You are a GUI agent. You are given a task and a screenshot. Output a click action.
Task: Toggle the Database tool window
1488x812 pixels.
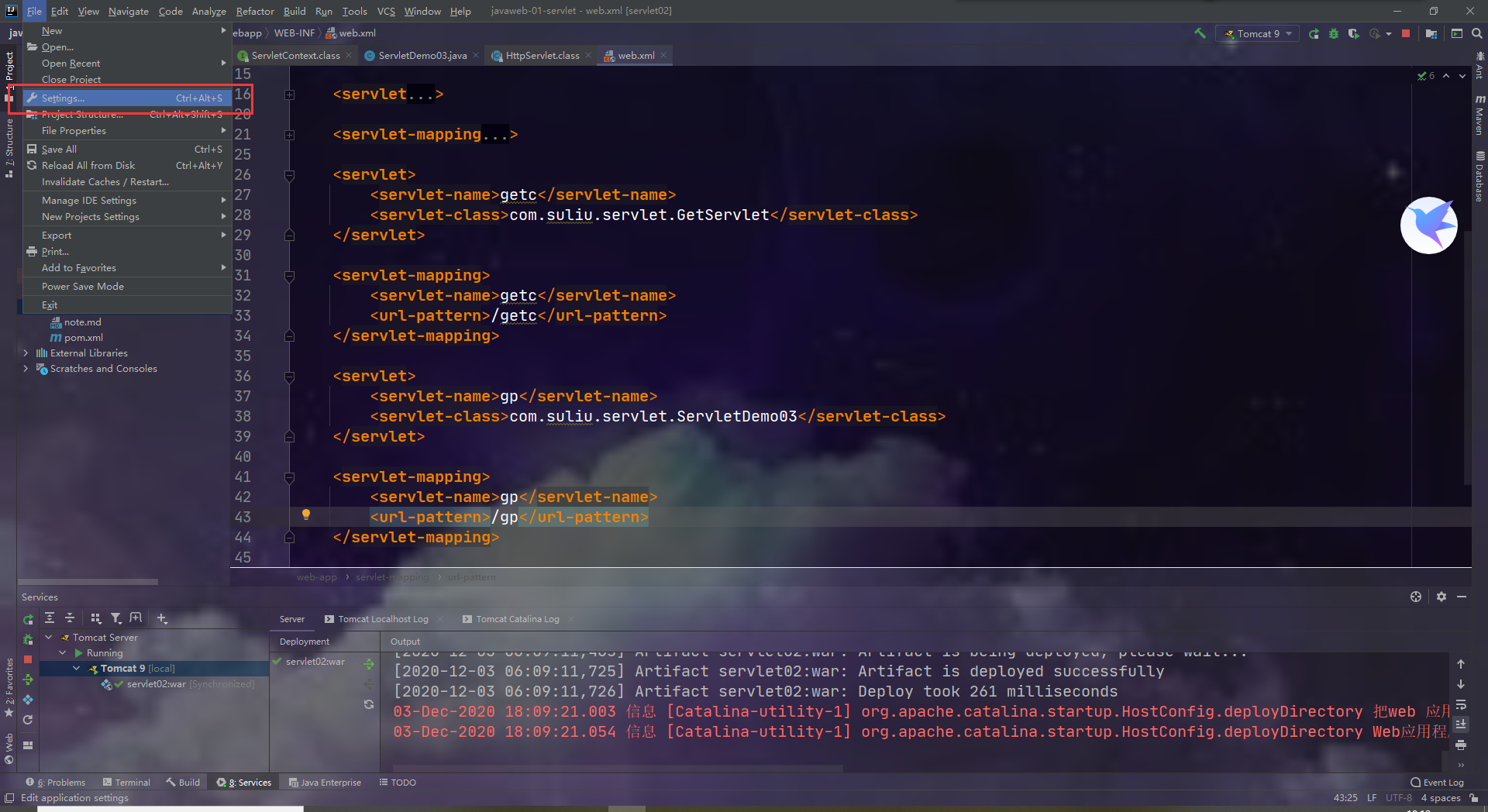1479,177
